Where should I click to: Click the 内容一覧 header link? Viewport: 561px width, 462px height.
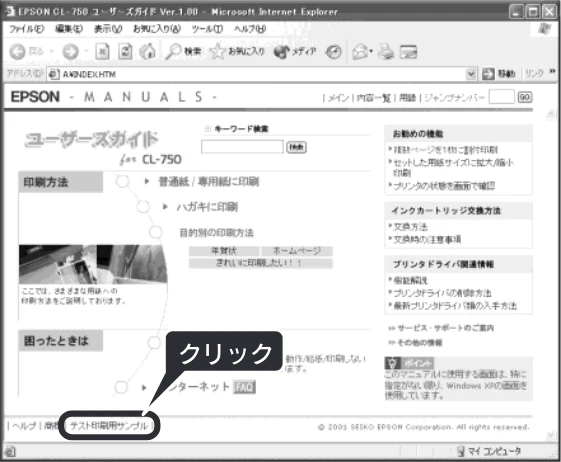(x=374, y=97)
